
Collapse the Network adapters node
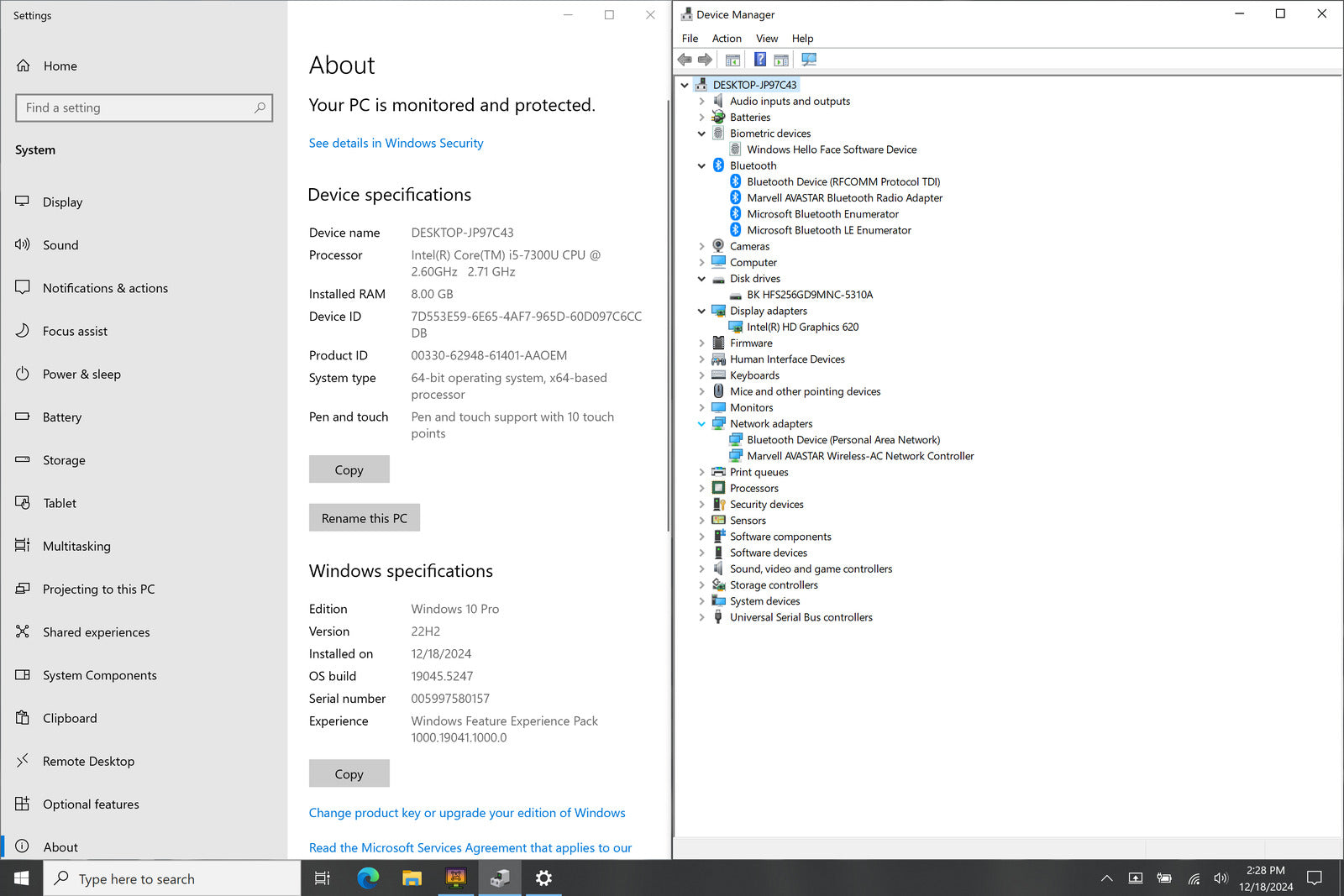[x=701, y=424]
